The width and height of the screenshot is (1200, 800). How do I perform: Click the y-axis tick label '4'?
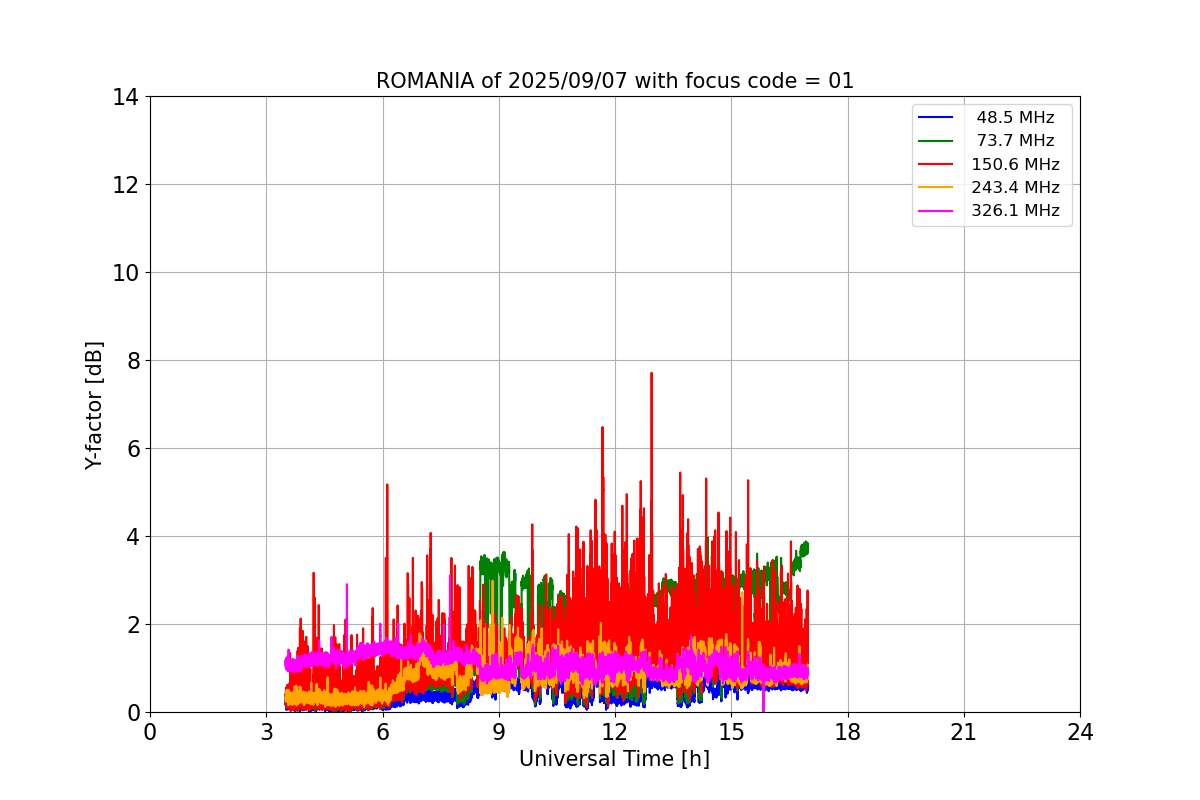(132, 537)
